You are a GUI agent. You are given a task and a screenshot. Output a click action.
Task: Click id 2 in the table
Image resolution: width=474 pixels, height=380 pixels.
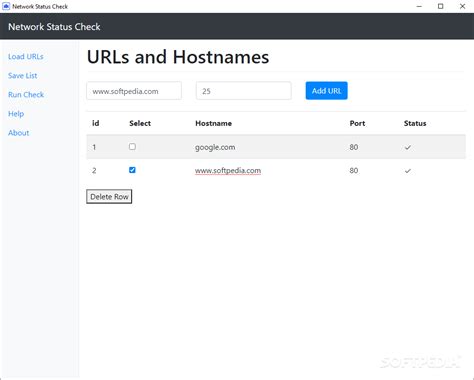tap(94, 170)
